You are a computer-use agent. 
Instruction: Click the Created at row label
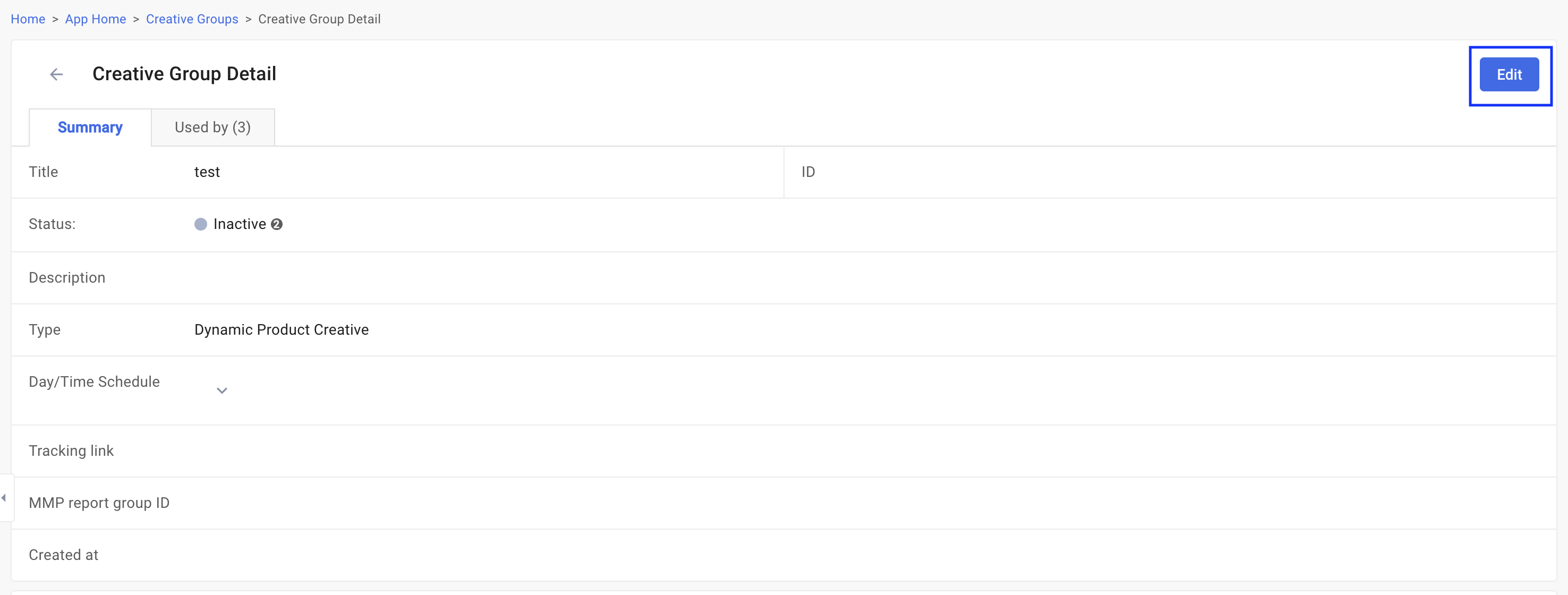63,555
